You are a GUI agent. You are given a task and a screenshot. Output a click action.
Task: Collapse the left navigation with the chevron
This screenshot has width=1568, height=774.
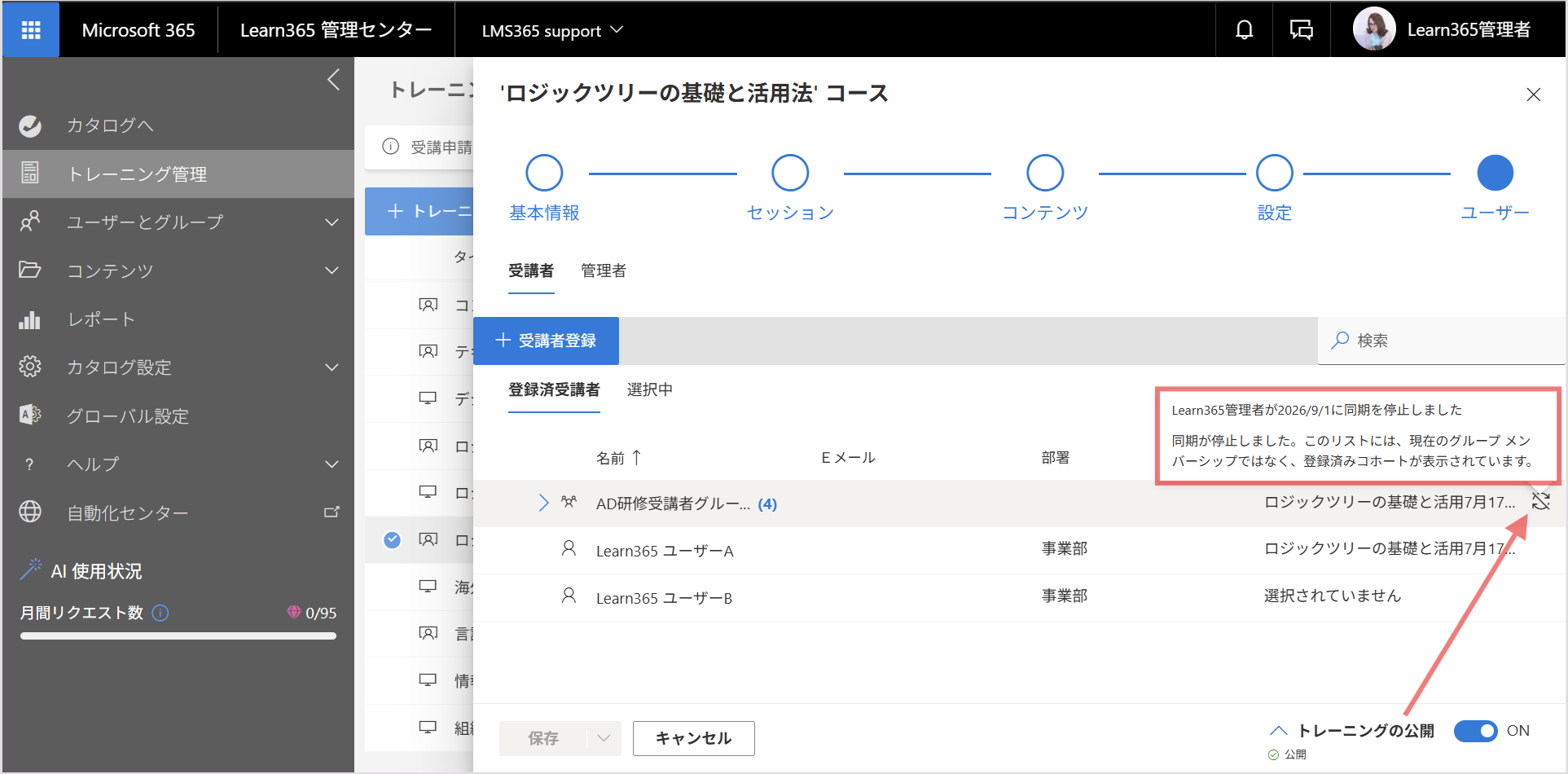pos(333,80)
